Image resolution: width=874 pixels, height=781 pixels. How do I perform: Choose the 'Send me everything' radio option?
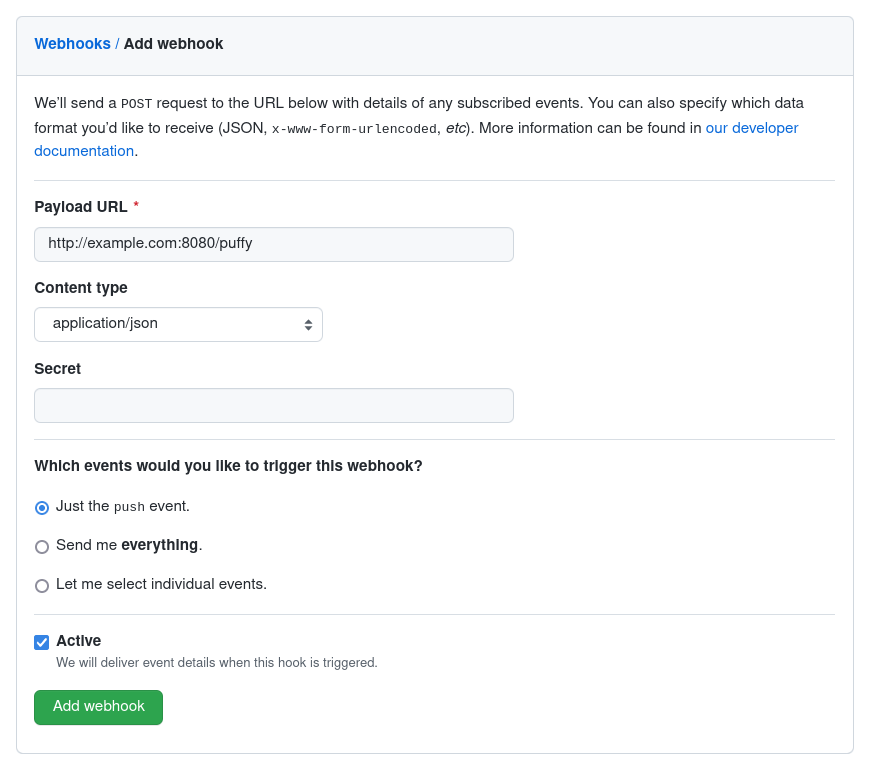(x=42, y=546)
